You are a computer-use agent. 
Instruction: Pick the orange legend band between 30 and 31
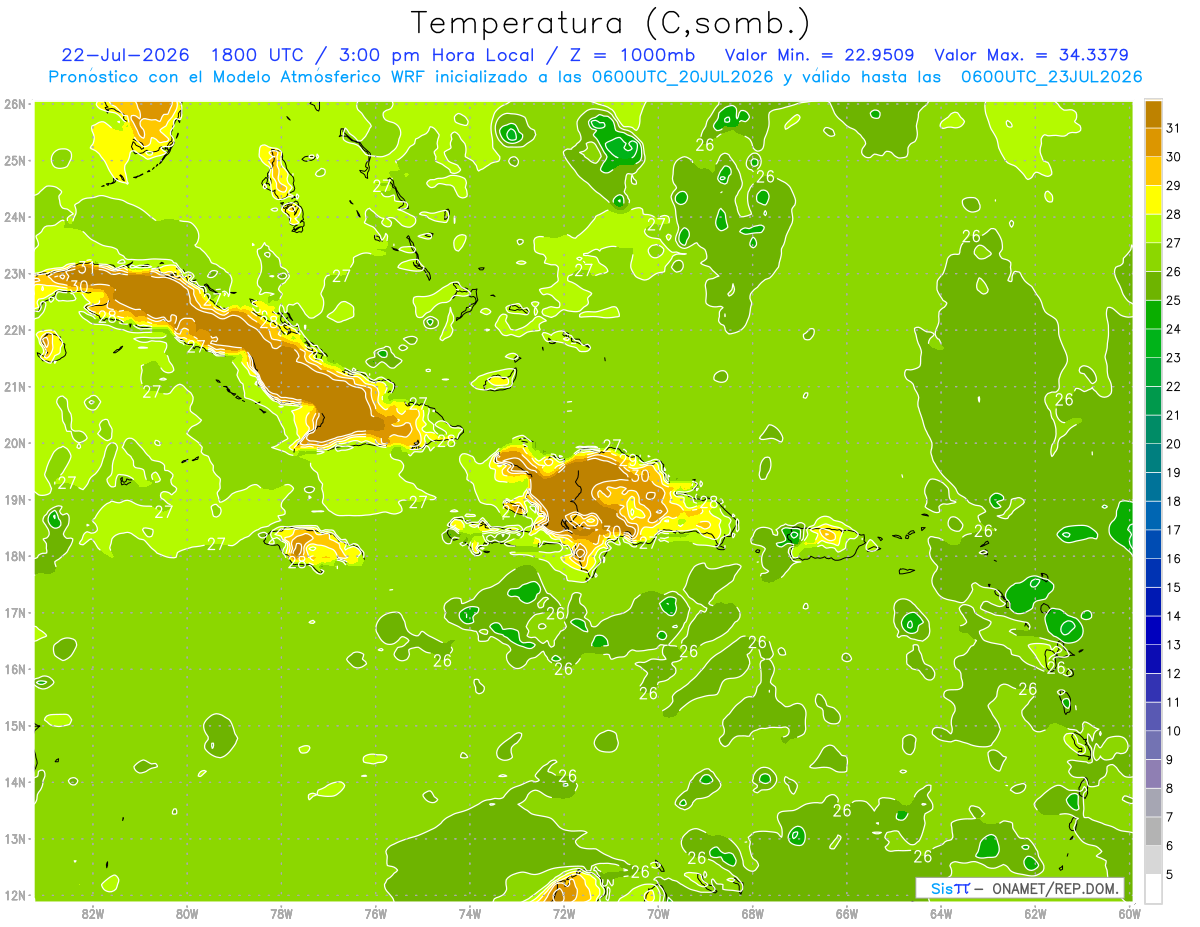tap(1153, 142)
